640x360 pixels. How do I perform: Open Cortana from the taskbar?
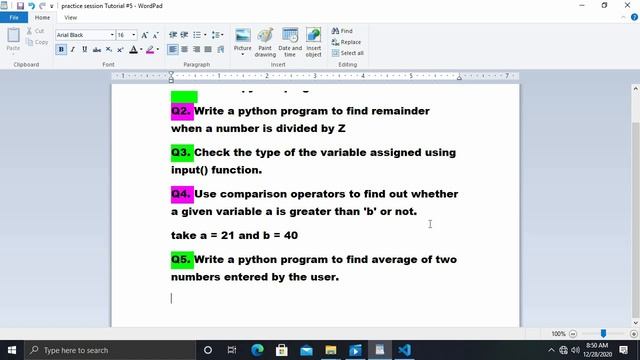[x=208, y=350]
